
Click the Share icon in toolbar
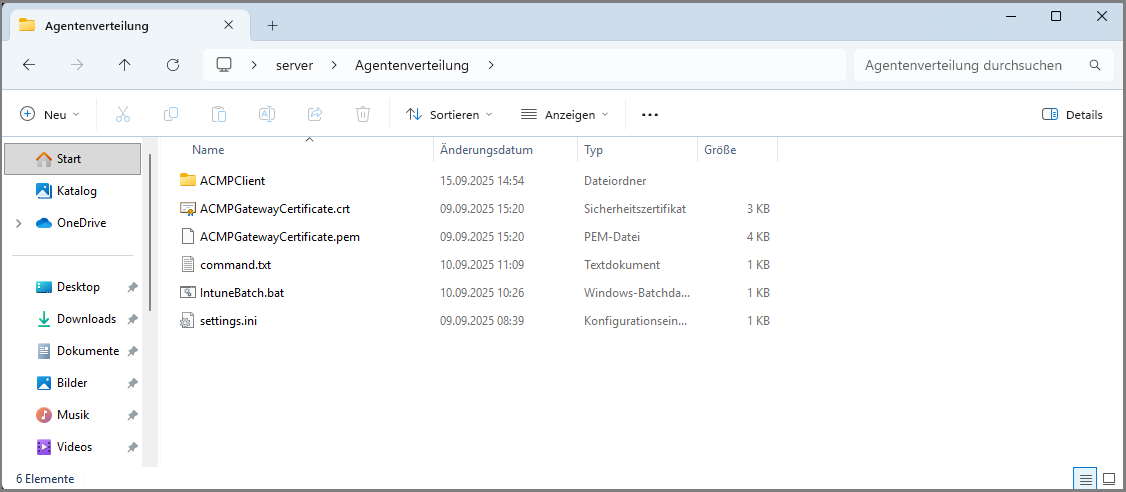pos(315,115)
